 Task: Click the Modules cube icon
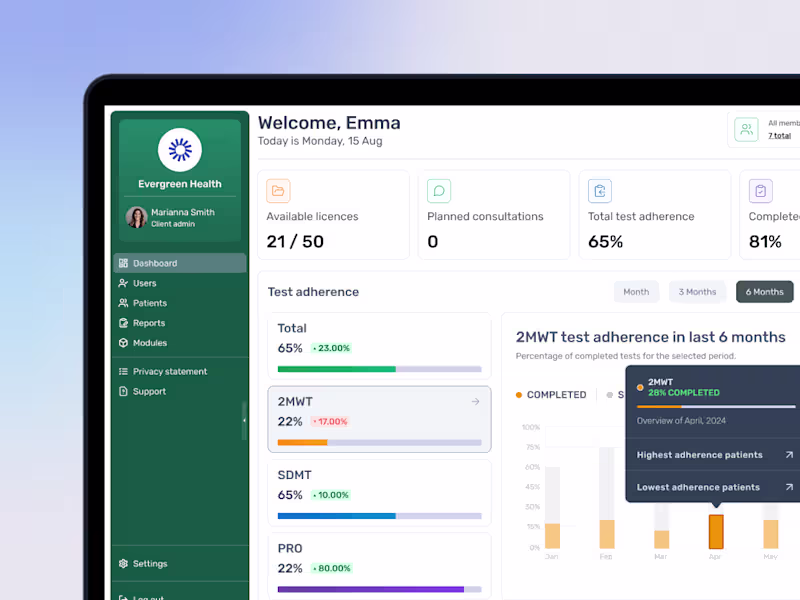pos(123,343)
